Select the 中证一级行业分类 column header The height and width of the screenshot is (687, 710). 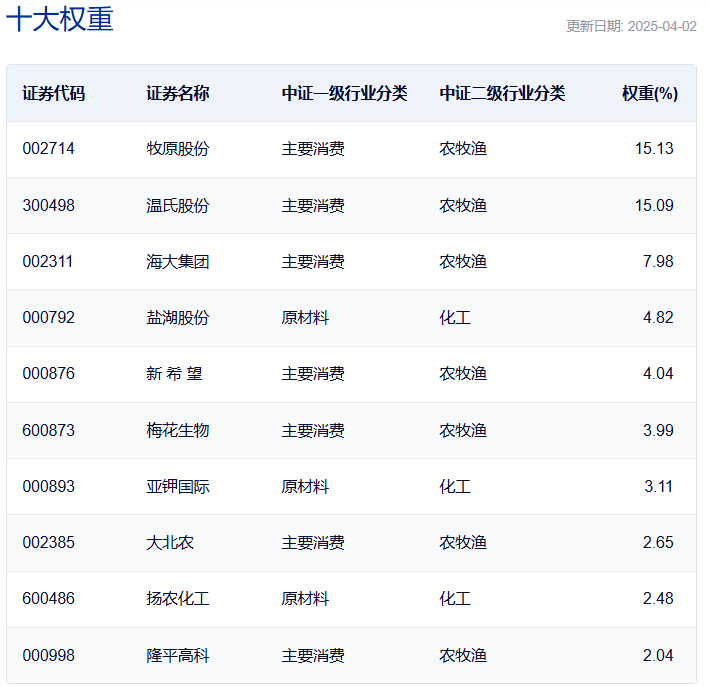coord(344,93)
